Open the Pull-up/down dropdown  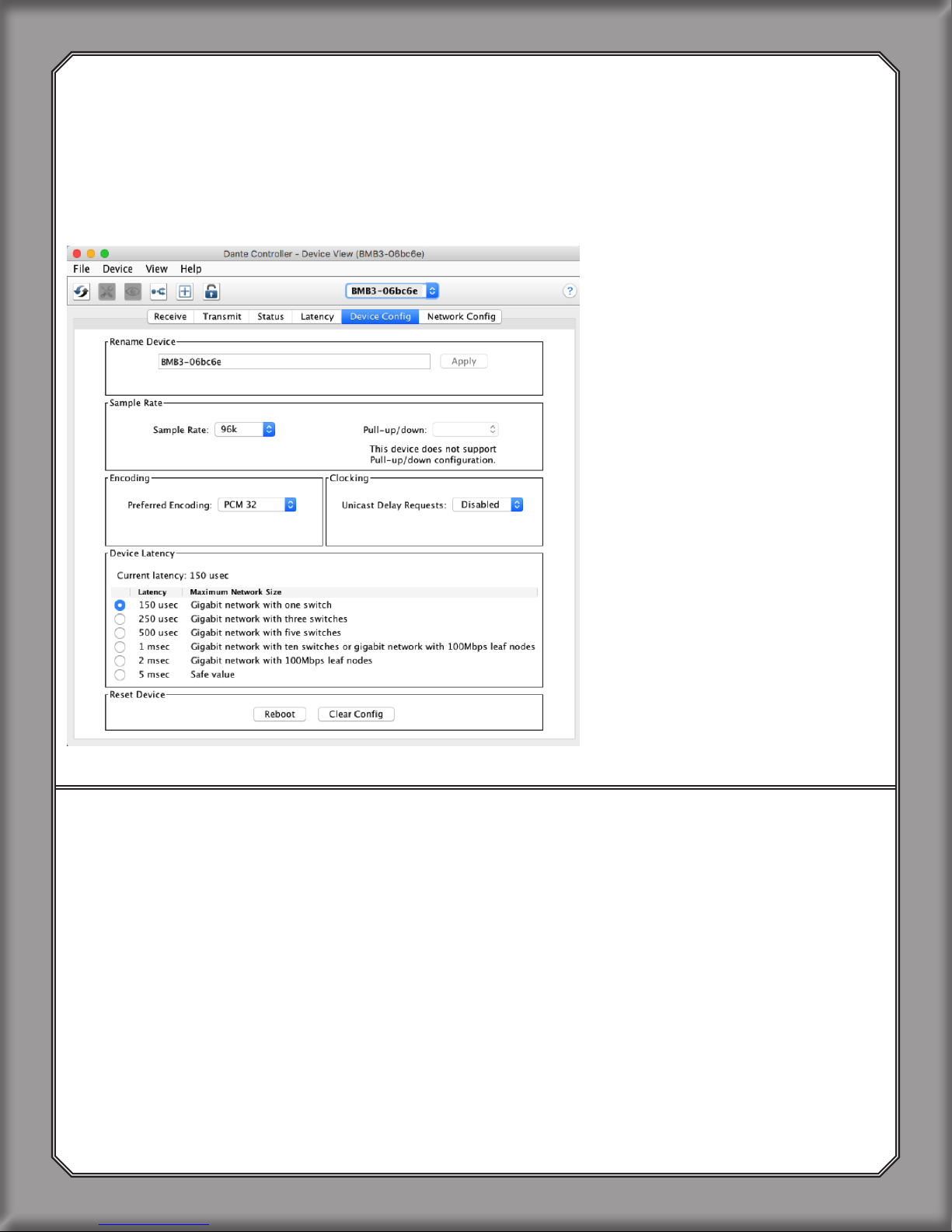coord(466,429)
